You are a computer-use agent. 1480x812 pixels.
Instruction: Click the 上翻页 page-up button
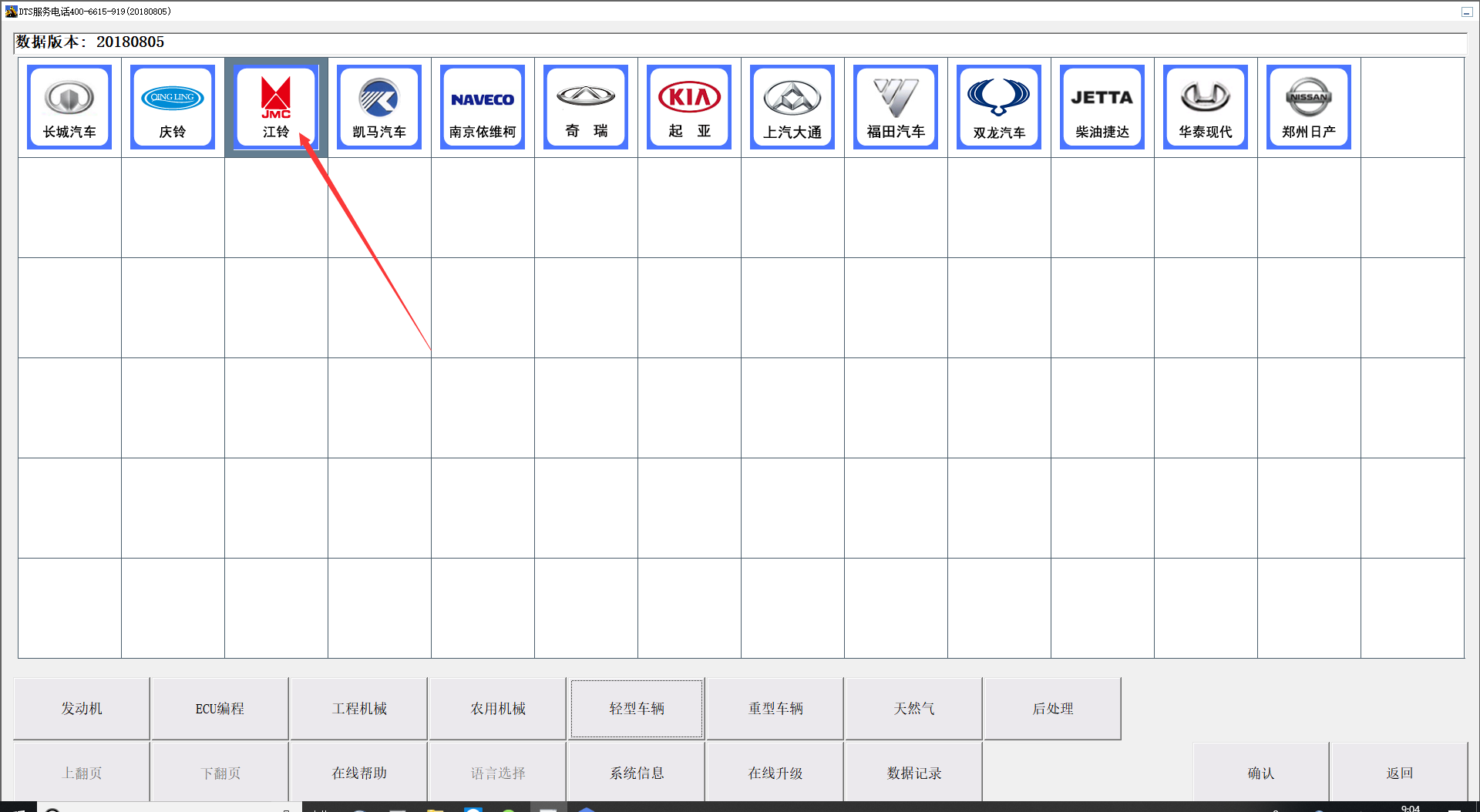pos(82,773)
